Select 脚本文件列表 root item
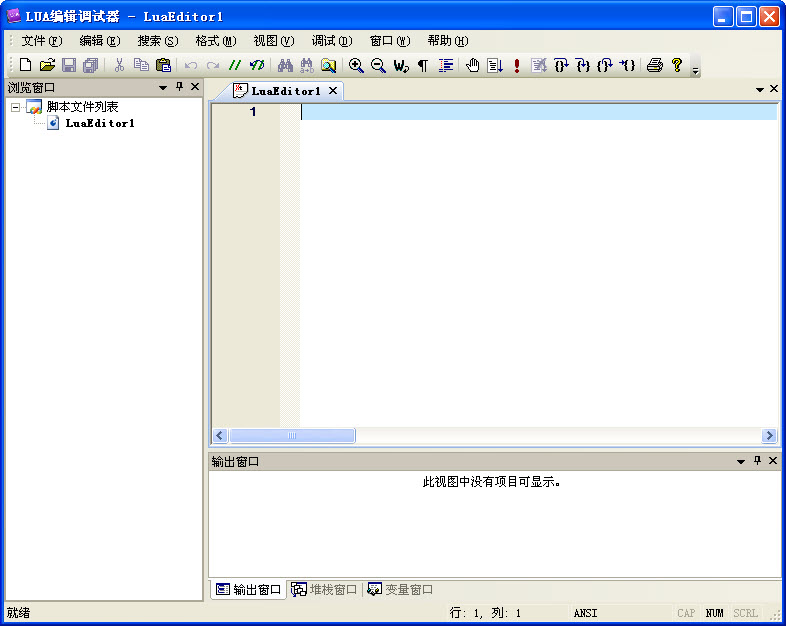This screenshot has width=786, height=626. click(82, 107)
